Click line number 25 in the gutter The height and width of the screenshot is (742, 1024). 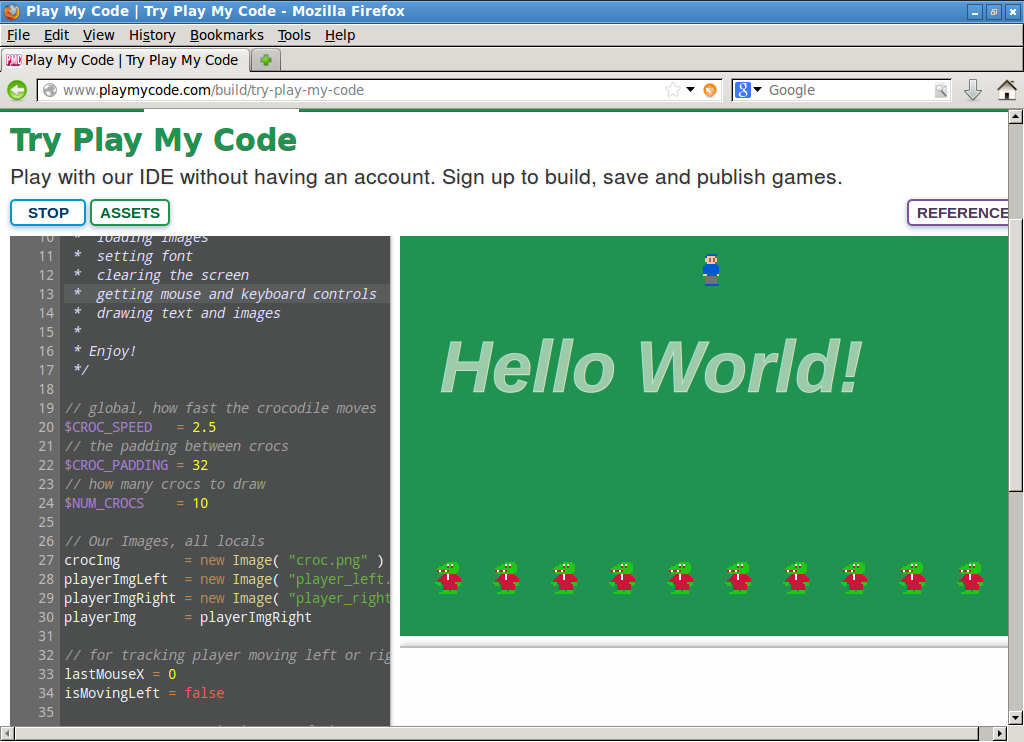[x=46, y=522]
